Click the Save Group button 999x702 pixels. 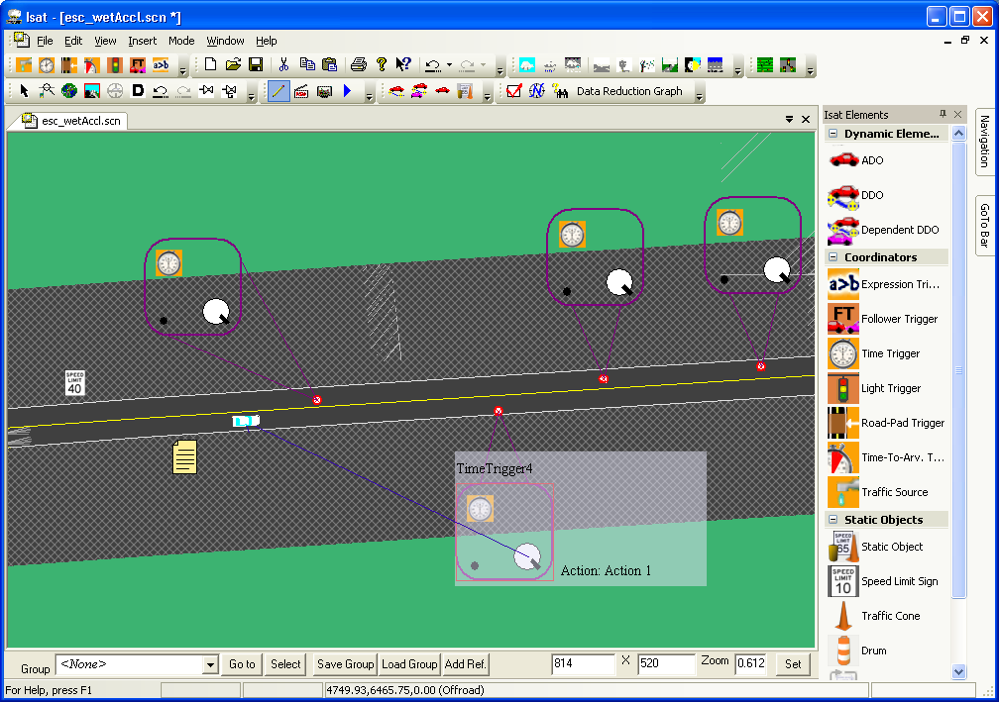345,664
